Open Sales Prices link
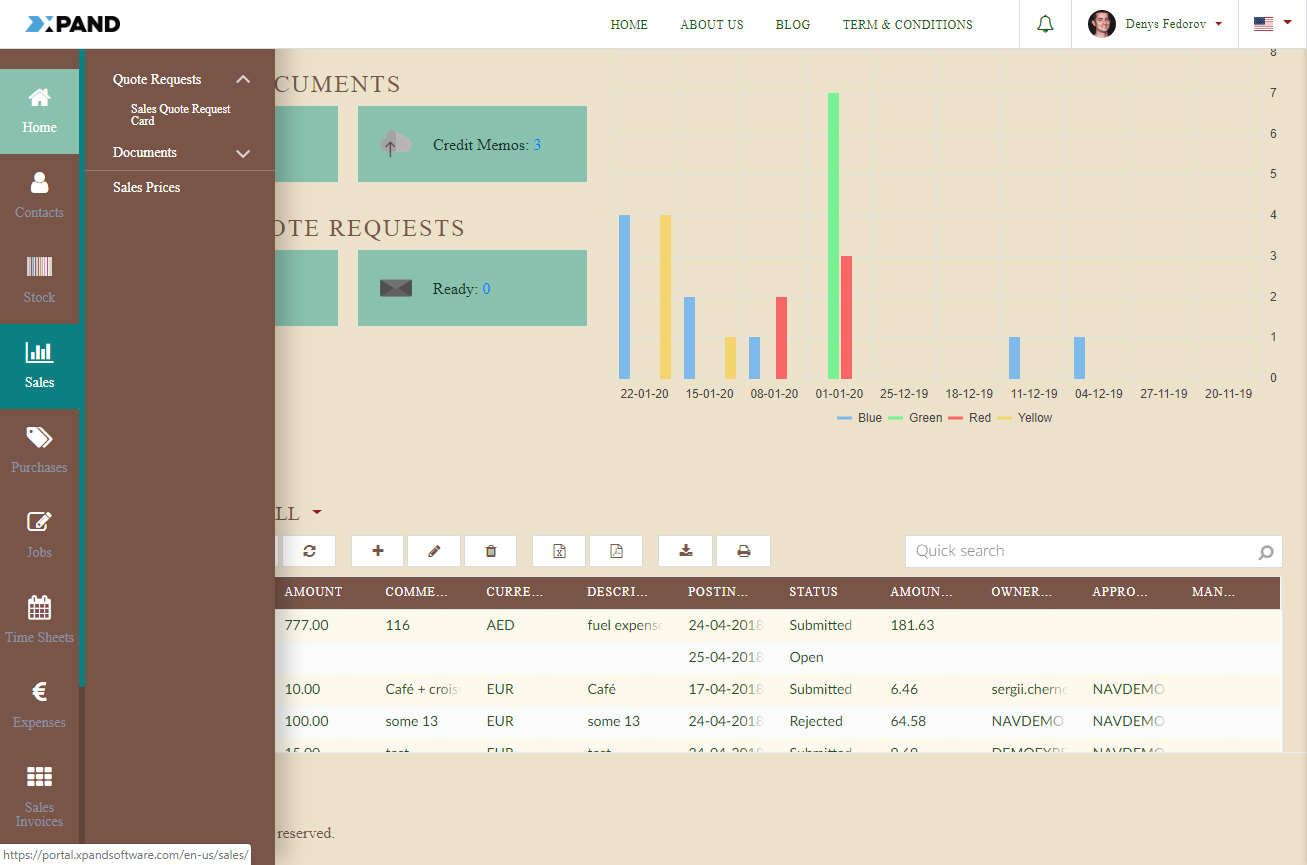 (x=147, y=187)
